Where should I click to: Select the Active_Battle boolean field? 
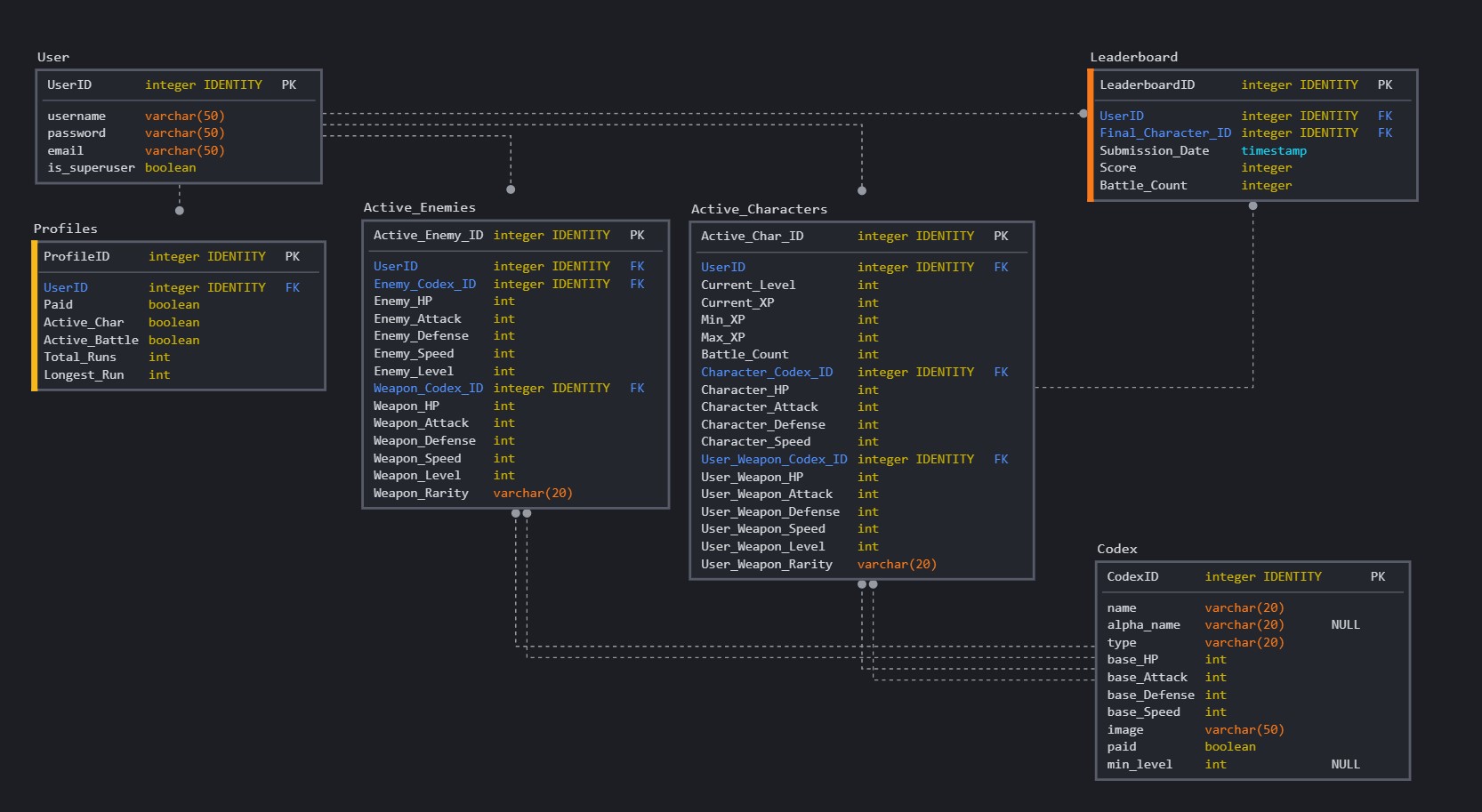pyautogui.click(x=90, y=340)
